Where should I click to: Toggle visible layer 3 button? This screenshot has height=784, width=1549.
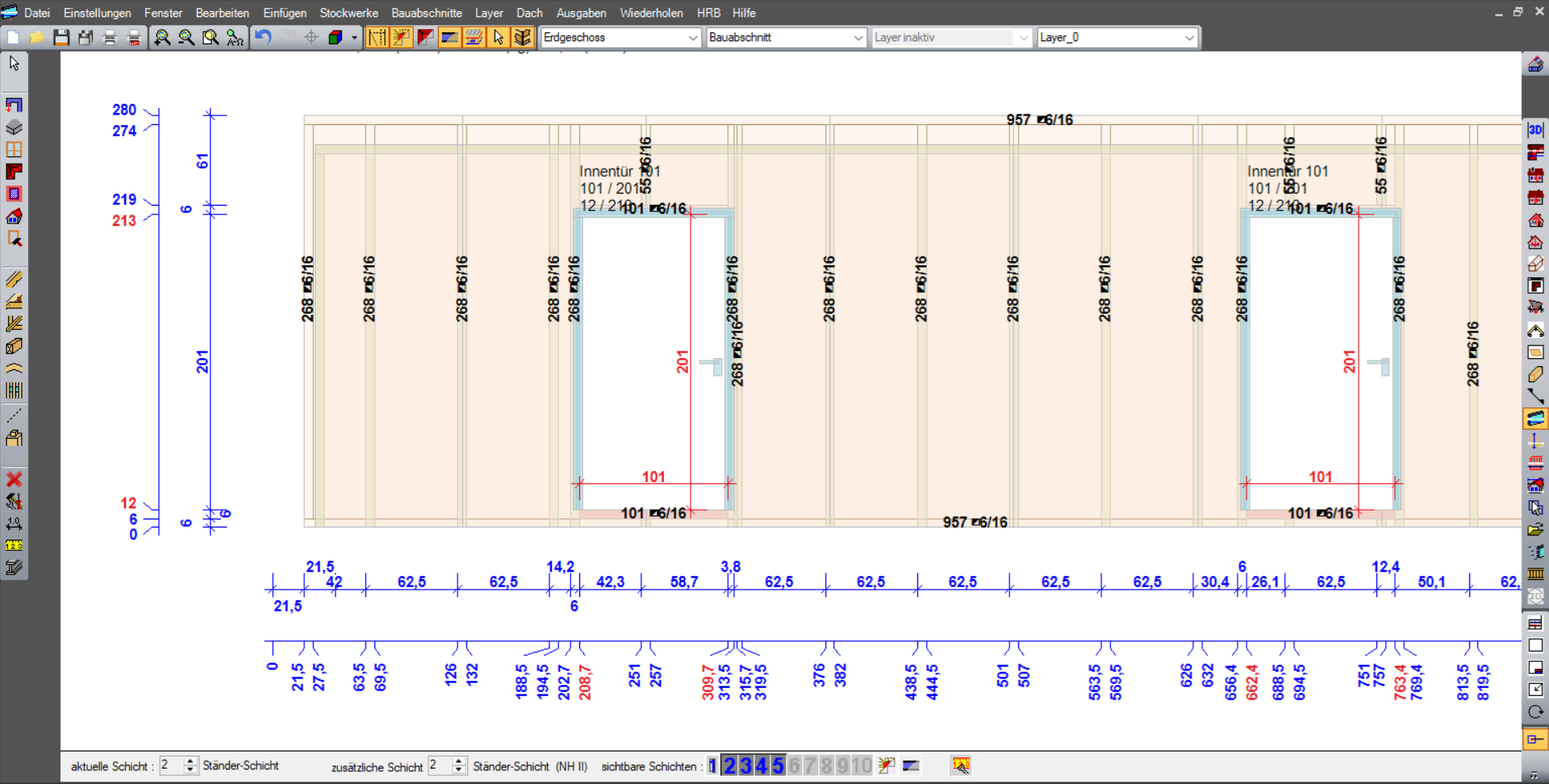[x=745, y=765]
